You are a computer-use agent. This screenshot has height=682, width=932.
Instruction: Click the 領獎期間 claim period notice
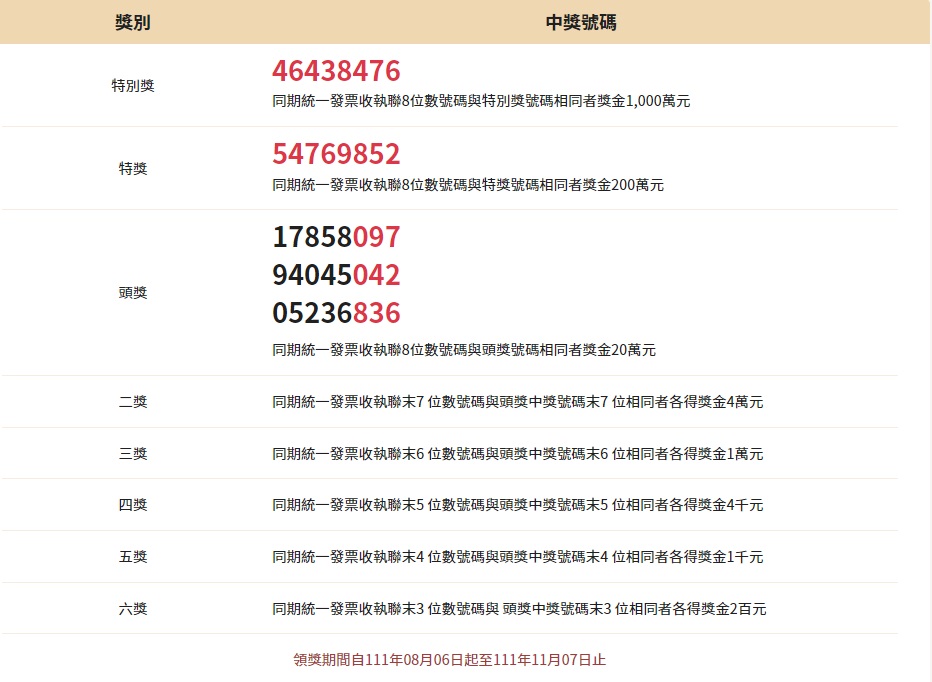pyautogui.click(x=449, y=660)
